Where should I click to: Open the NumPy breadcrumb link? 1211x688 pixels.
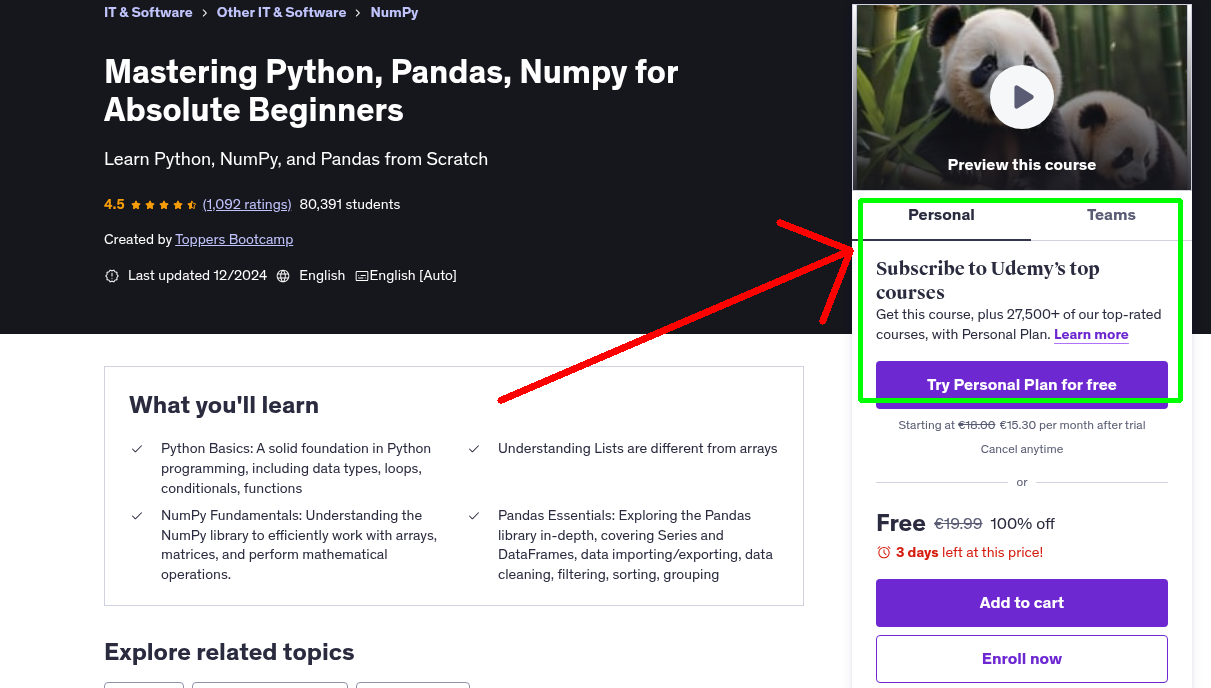pyautogui.click(x=394, y=12)
